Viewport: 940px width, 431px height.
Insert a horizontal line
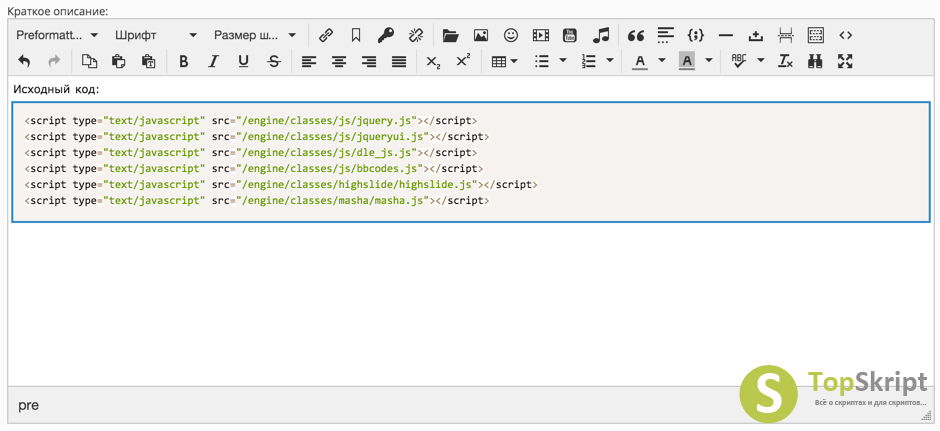[725, 35]
